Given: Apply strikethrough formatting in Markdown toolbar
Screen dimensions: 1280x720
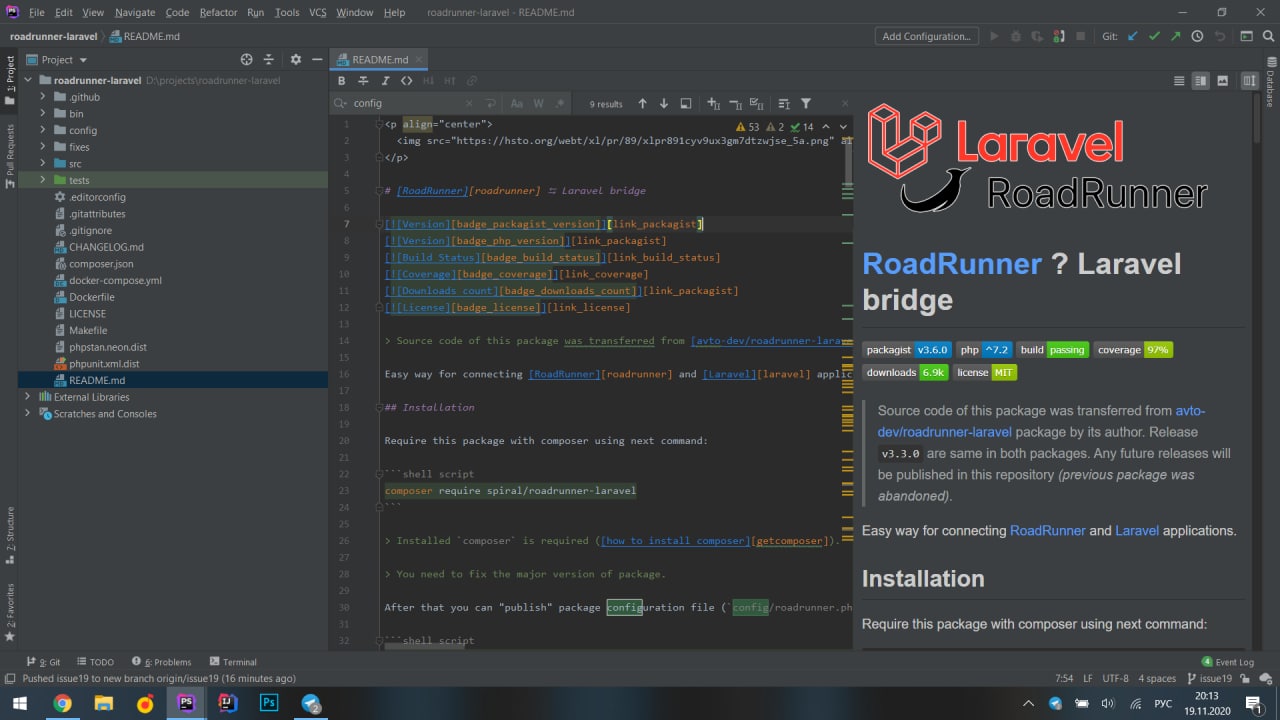Looking at the screenshot, I should click(x=363, y=81).
